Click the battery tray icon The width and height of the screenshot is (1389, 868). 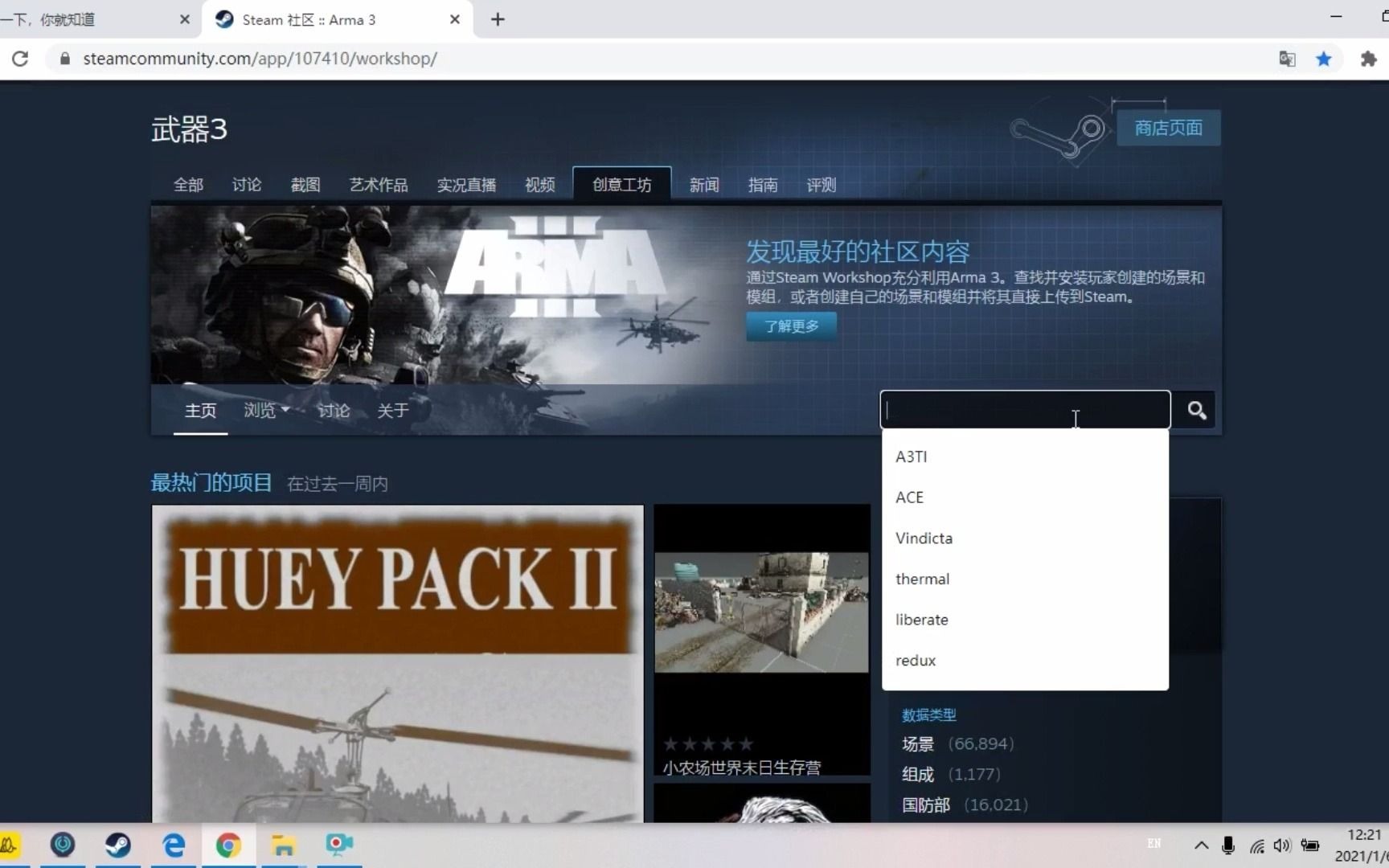tap(1310, 845)
